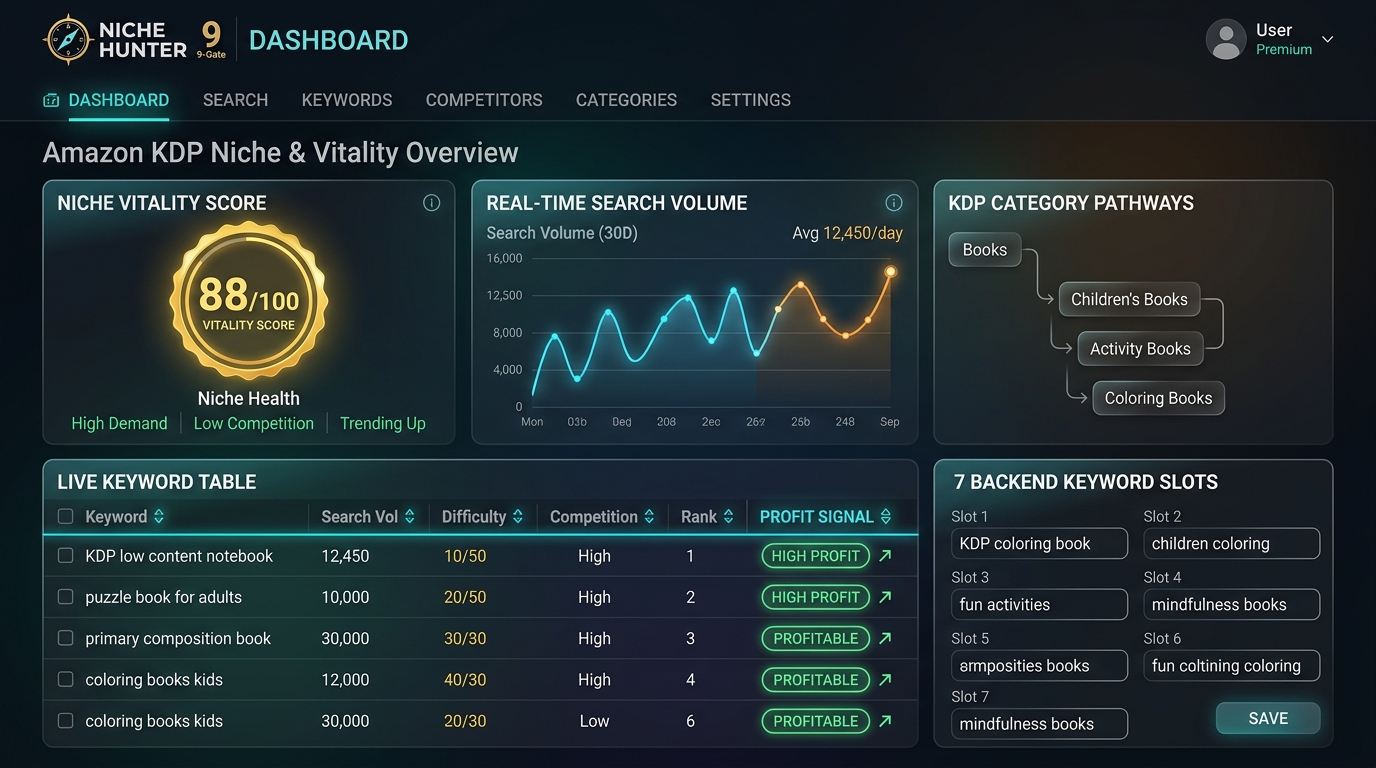Click the Niche Hunter compass logo
This screenshot has width=1376, height=768.
click(x=68, y=40)
